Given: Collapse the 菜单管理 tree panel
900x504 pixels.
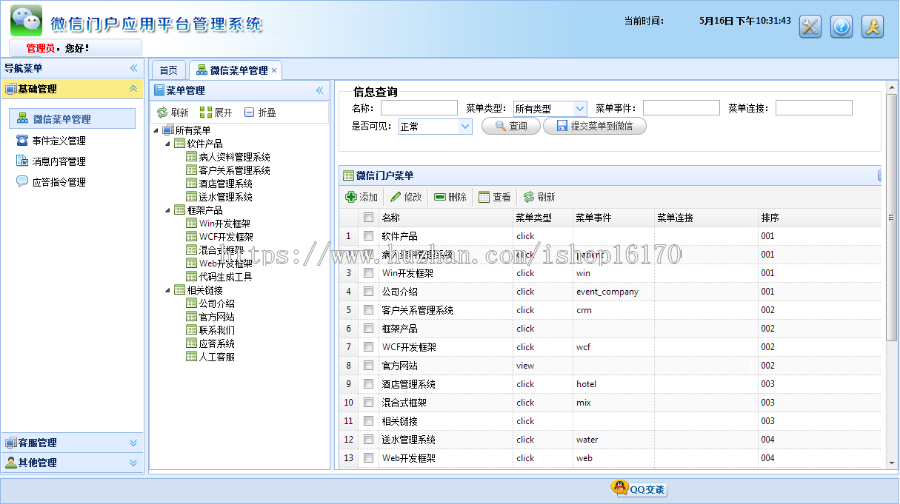Looking at the screenshot, I should pyautogui.click(x=320, y=90).
